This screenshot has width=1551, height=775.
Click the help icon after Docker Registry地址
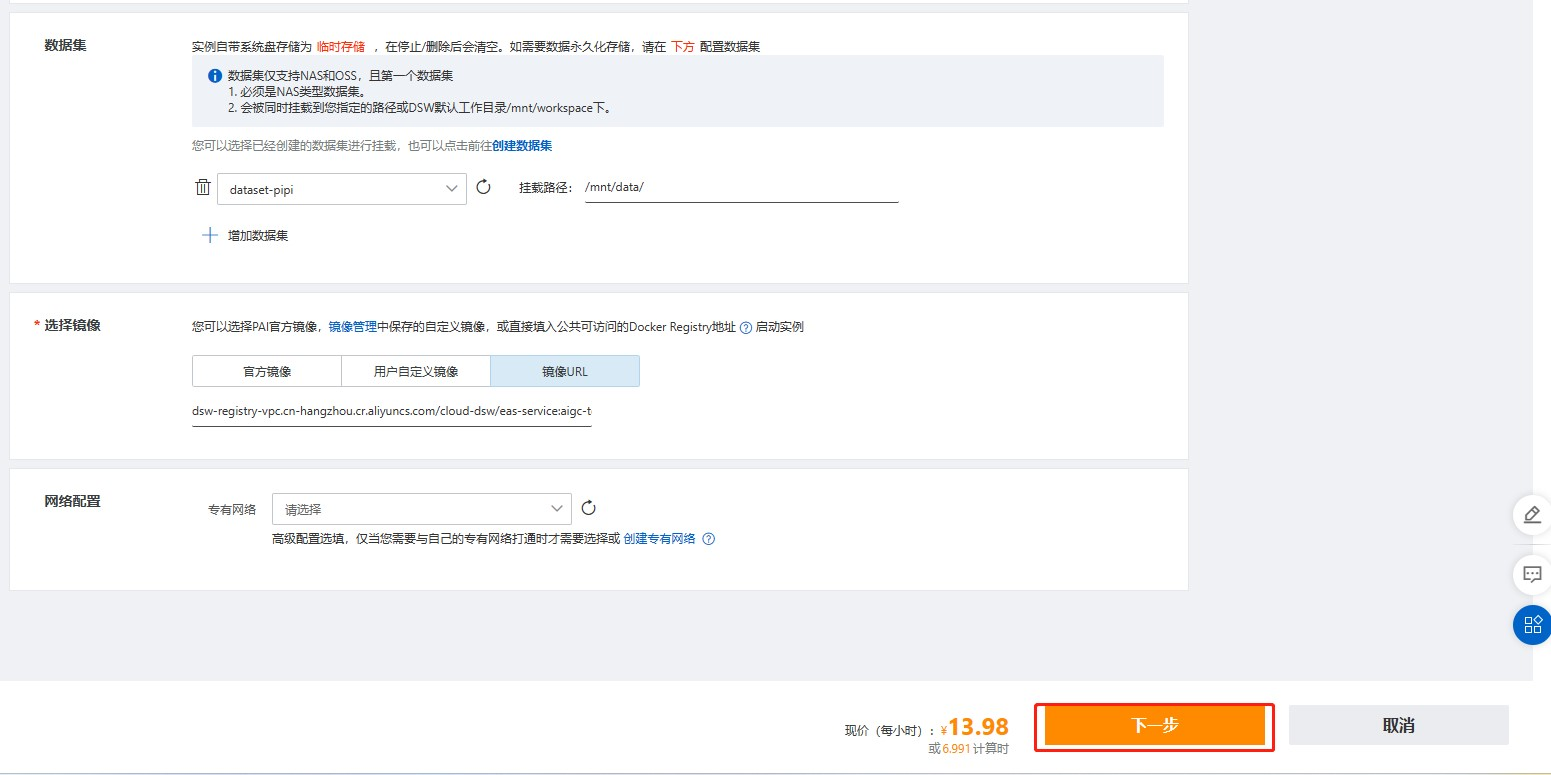pos(745,327)
